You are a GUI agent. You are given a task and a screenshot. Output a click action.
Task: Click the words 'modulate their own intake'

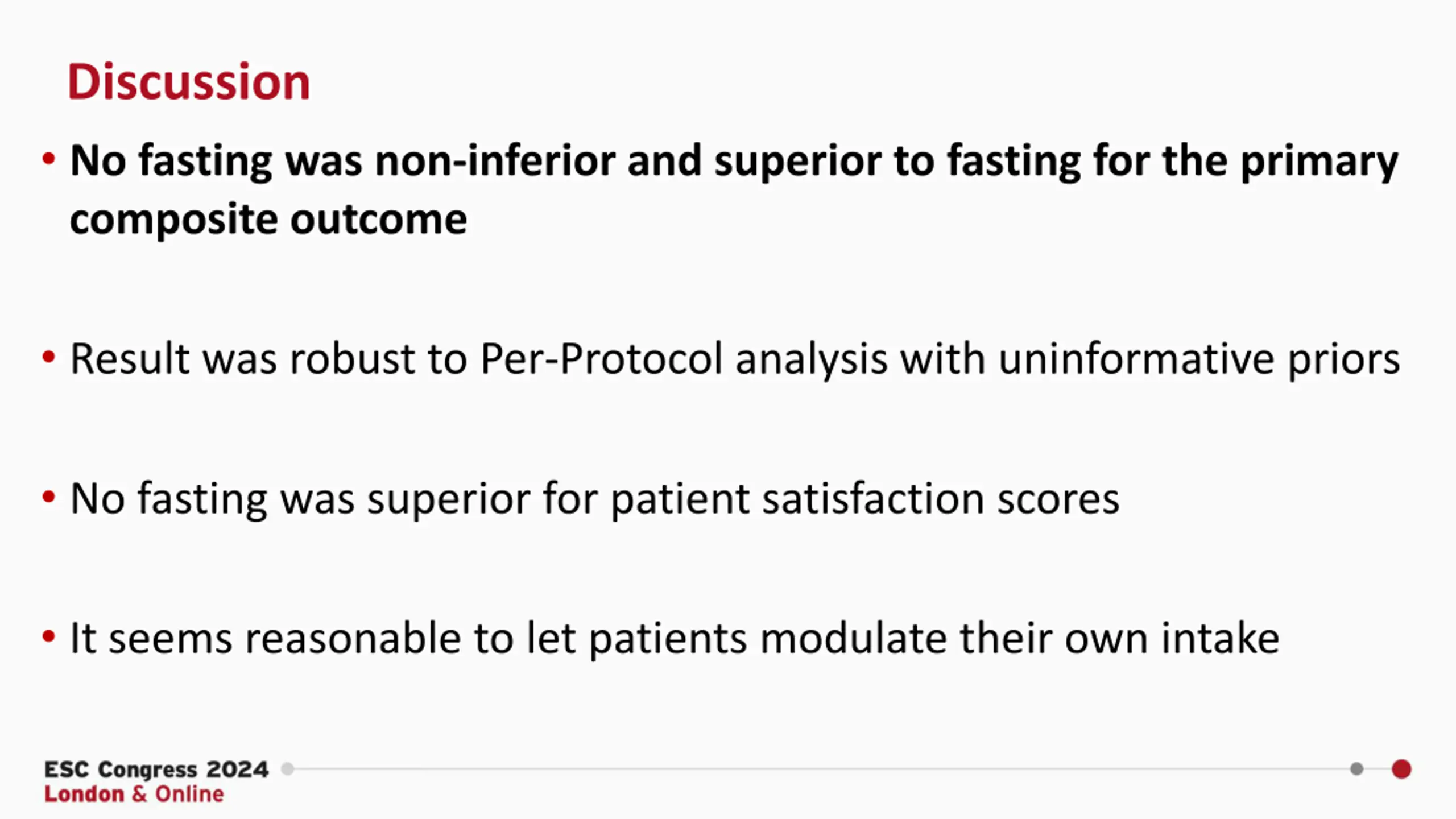pos(1020,639)
